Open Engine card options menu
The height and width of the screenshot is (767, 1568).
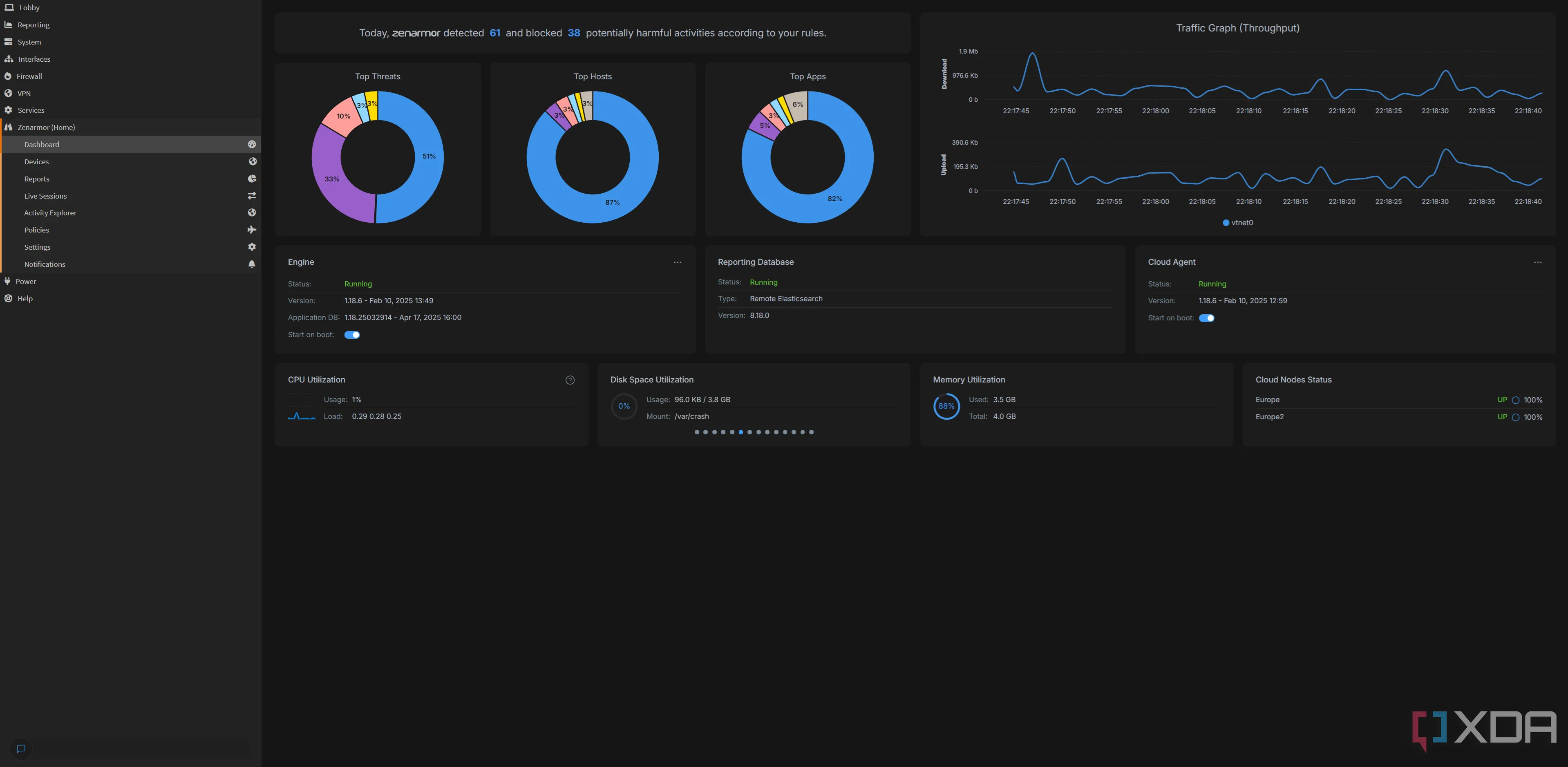(678, 262)
